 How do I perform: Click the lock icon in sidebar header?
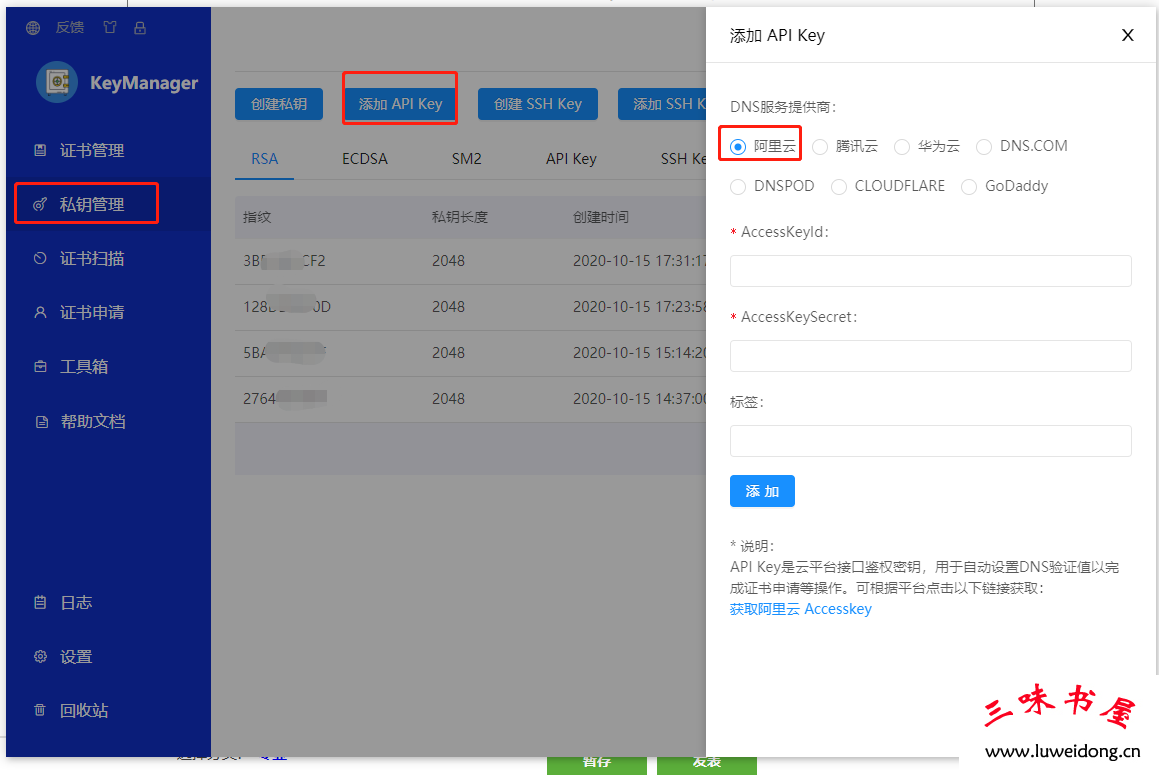140,28
